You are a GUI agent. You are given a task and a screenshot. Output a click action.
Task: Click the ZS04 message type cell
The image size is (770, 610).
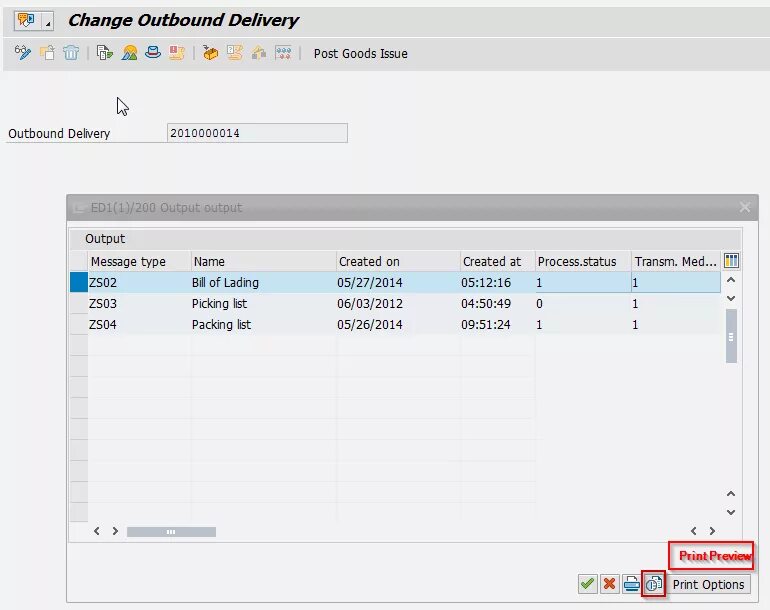[x=139, y=325]
